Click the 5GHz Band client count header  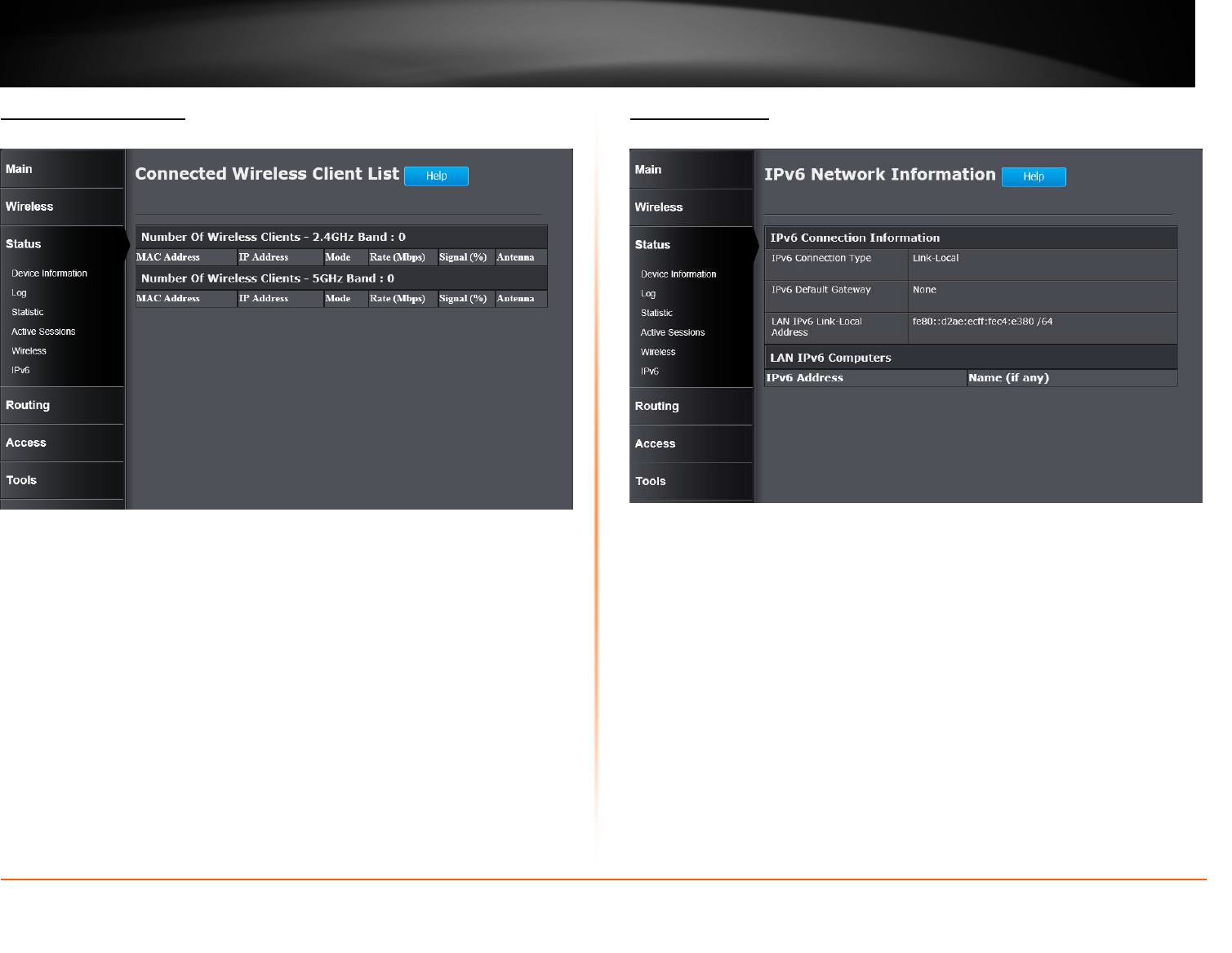pos(341,278)
